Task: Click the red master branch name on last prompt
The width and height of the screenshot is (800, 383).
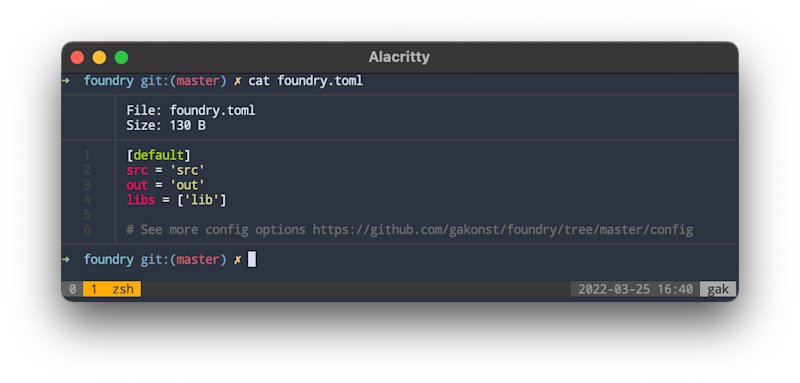Action: pyautogui.click(x=198, y=259)
